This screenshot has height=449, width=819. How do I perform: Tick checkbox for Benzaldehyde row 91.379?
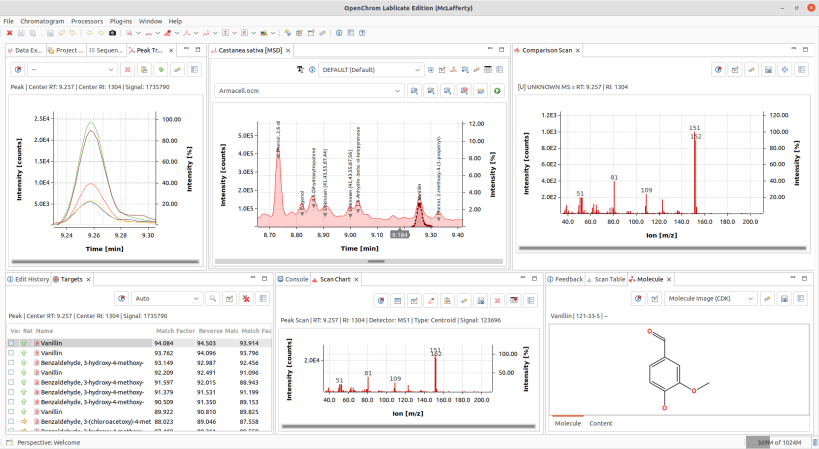pyautogui.click(x=11, y=392)
